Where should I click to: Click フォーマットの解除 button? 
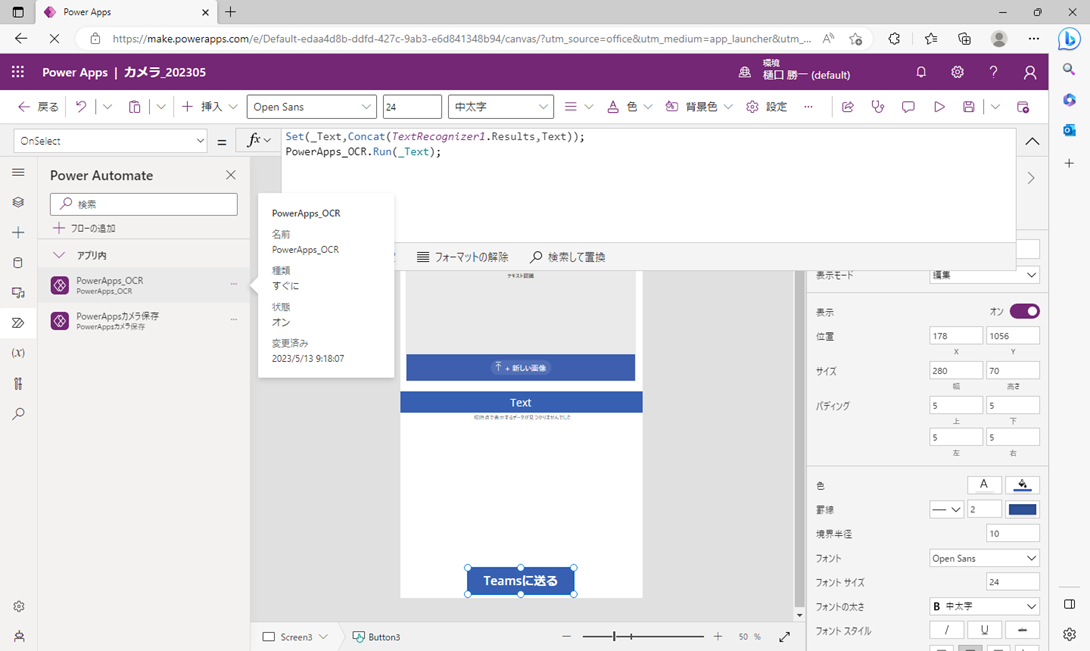pyautogui.click(x=462, y=257)
